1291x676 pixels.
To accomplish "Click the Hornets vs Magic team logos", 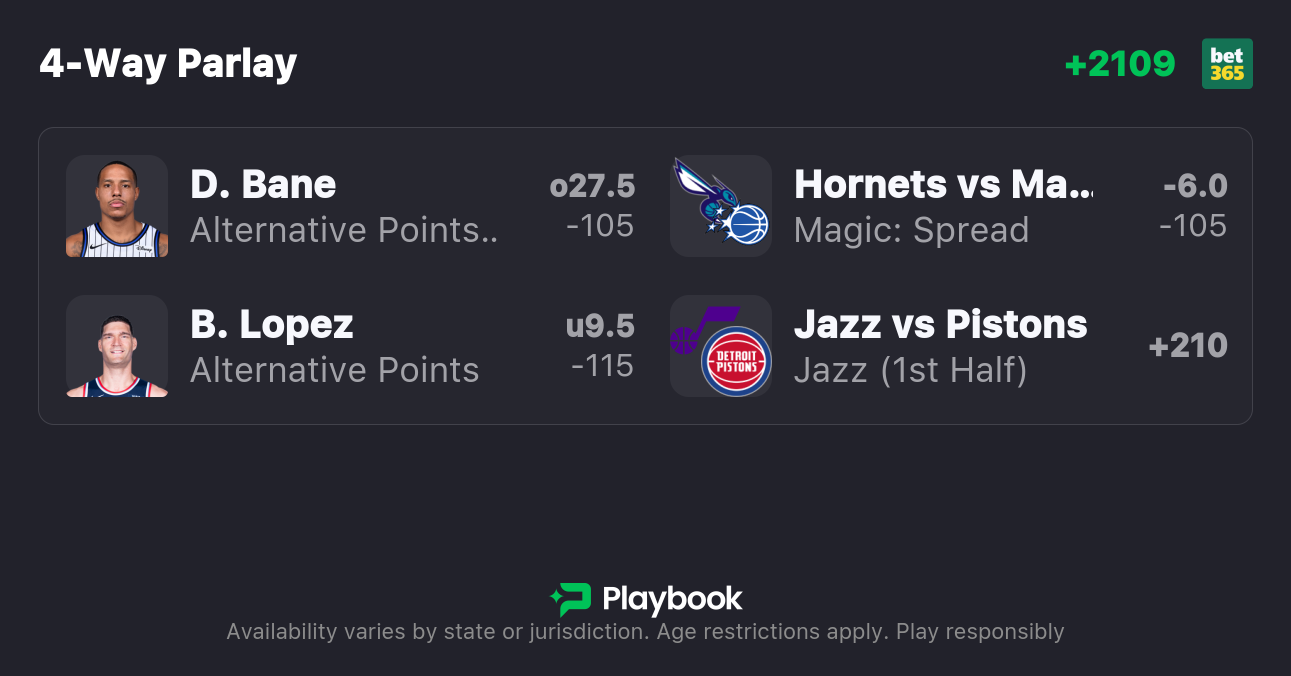I will pos(721,206).
